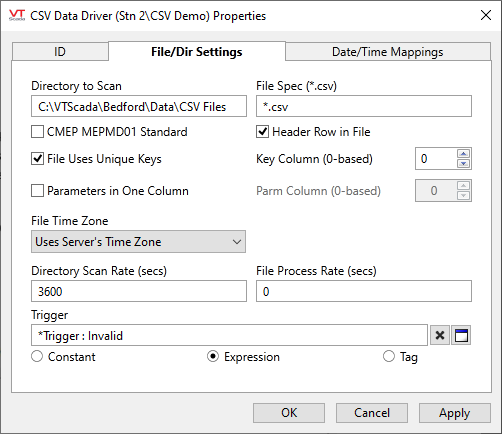Switch to the ID tab
The width and height of the screenshot is (502, 434).
tap(60, 52)
